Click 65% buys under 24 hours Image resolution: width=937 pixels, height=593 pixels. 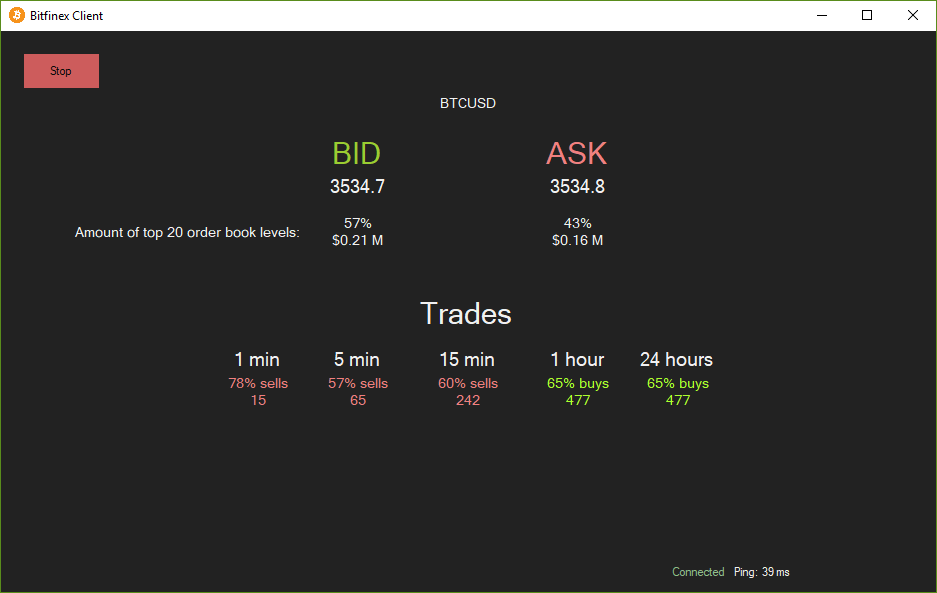[678, 383]
